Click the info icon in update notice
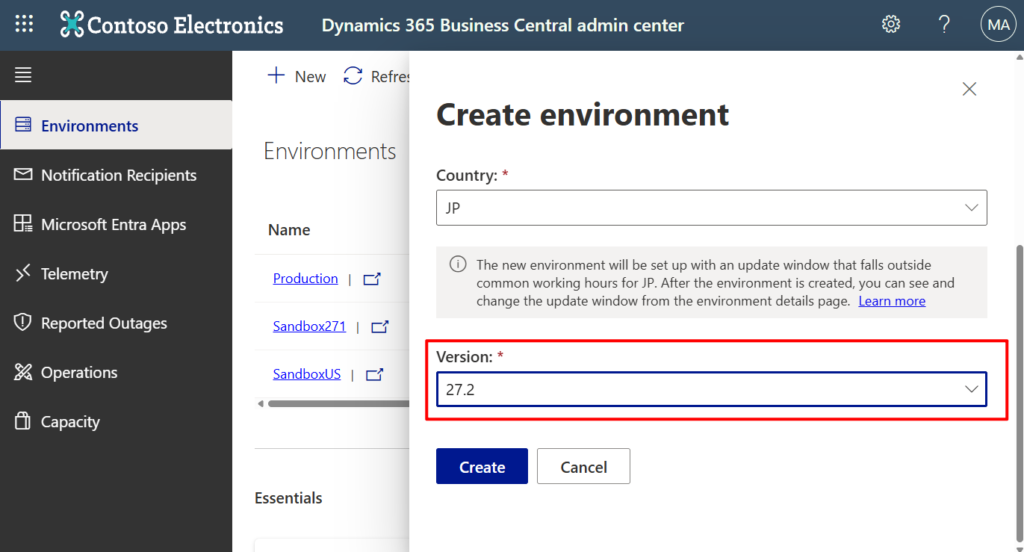This screenshot has height=552, width=1024. tap(458, 265)
